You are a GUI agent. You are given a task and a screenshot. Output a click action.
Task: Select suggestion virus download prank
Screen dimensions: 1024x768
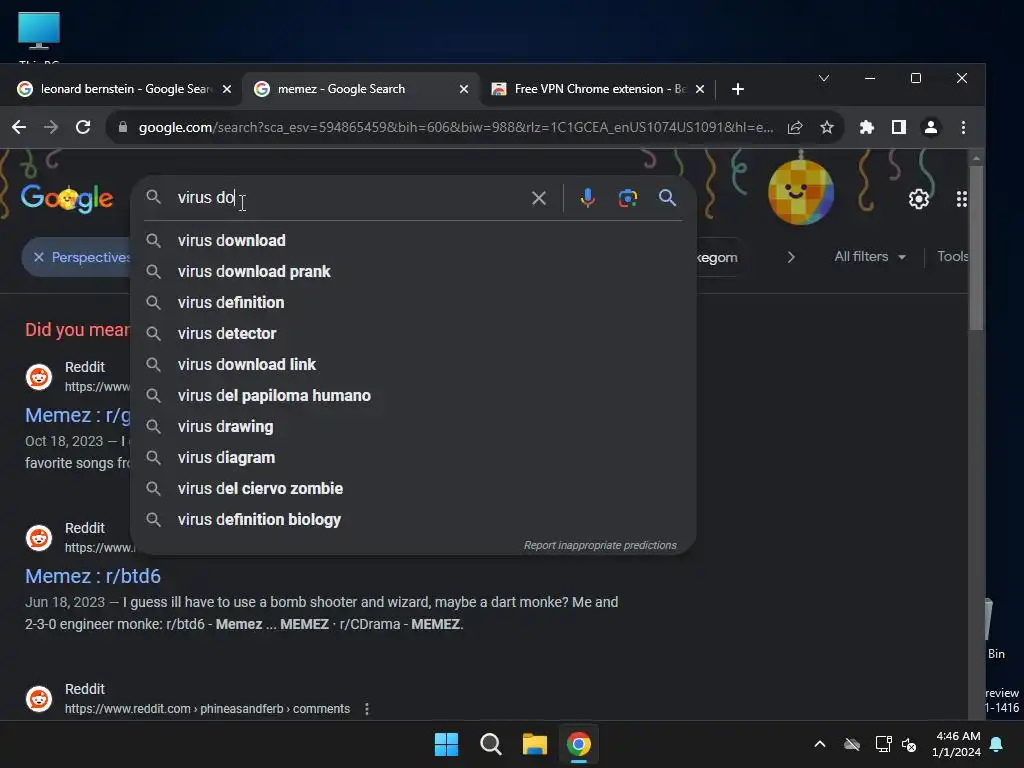tap(413, 272)
